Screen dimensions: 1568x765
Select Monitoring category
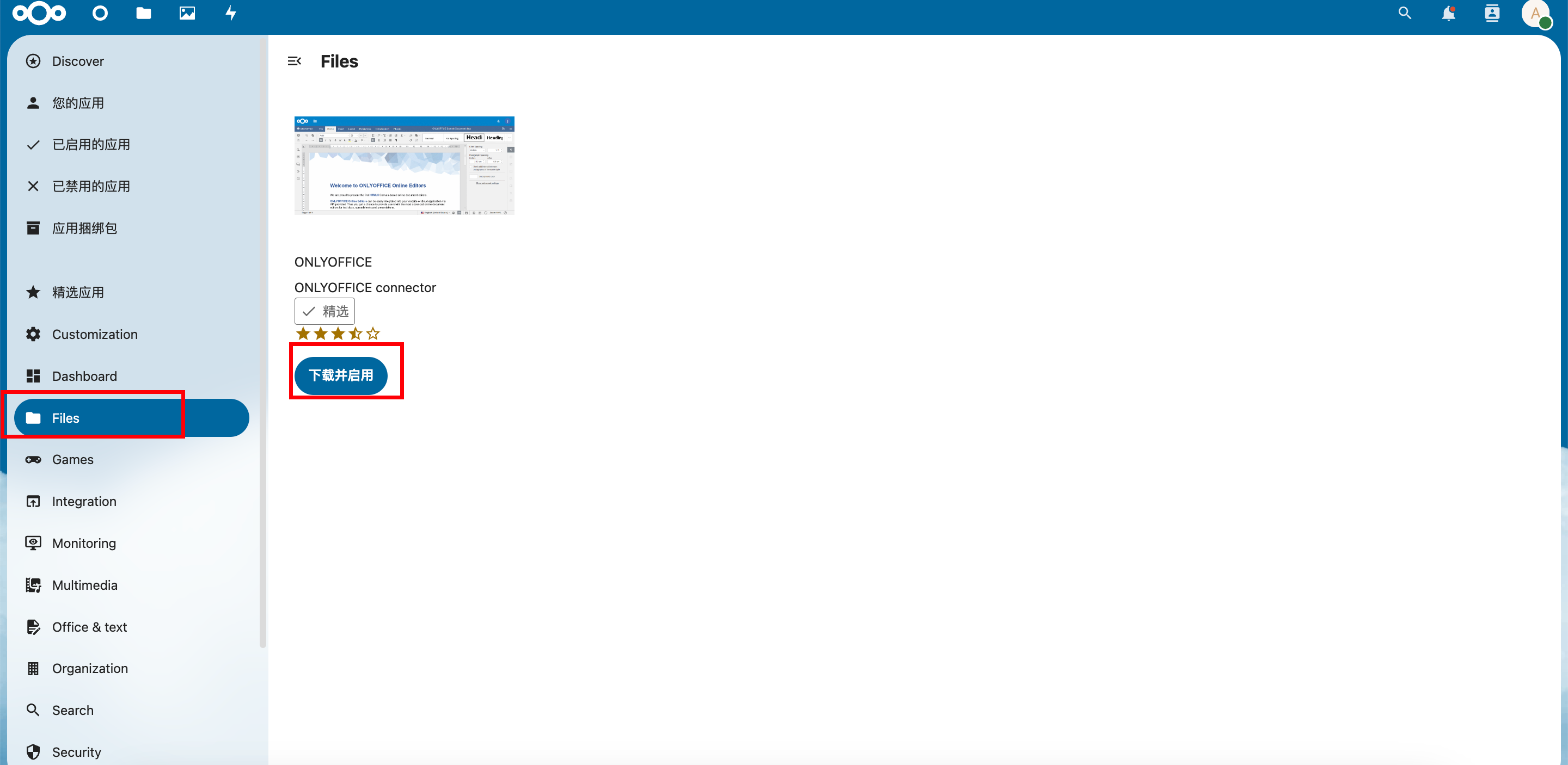tap(131, 543)
